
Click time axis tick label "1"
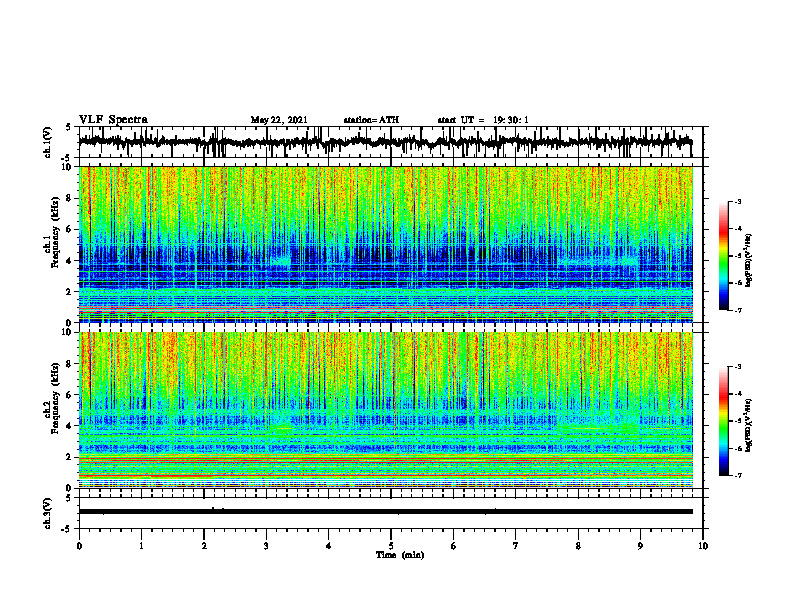pos(141,546)
